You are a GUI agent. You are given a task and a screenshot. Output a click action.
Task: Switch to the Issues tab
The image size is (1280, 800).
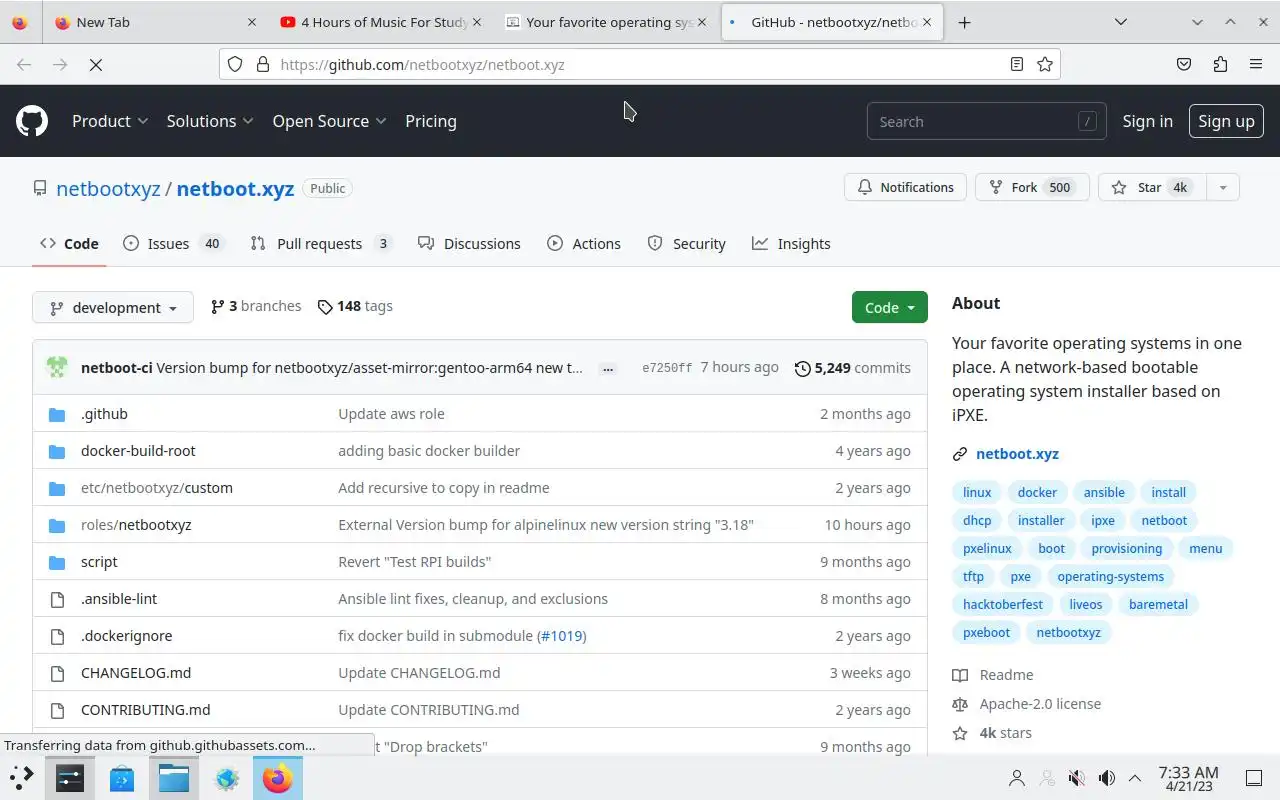coord(173,243)
